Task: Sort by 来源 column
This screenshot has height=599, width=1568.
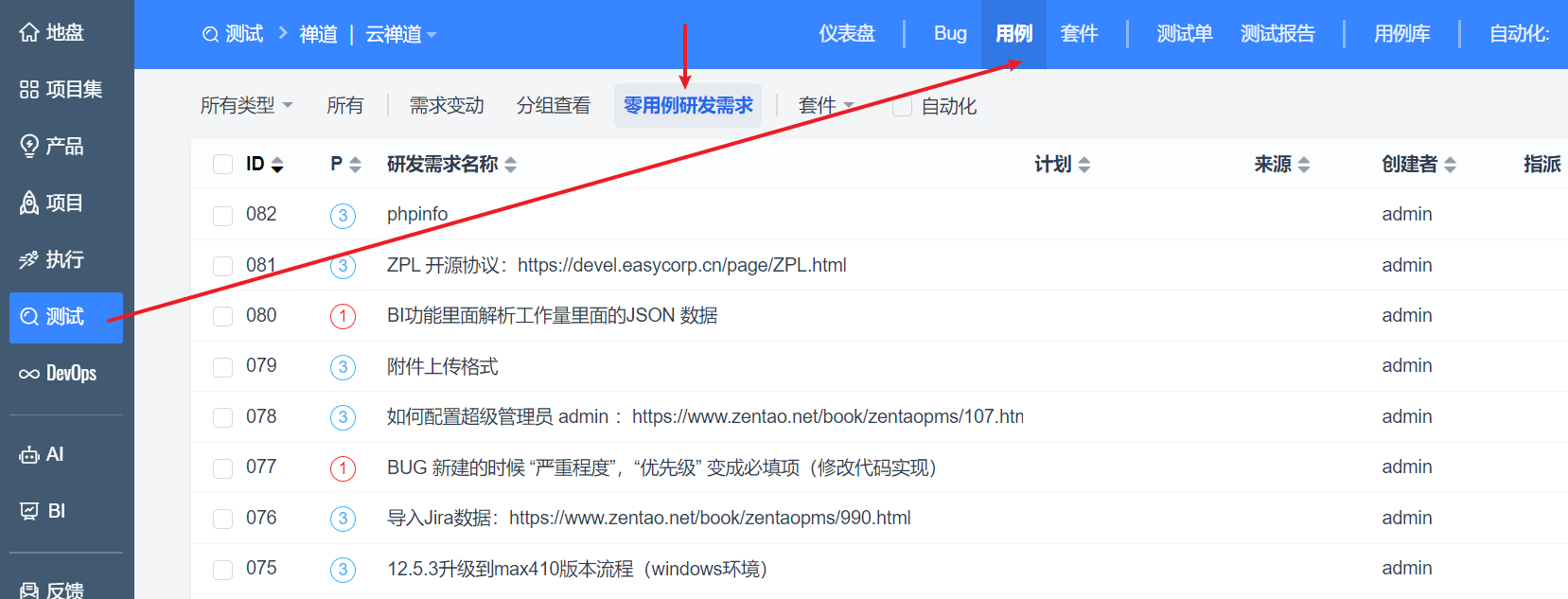Action: (x=1282, y=165)
